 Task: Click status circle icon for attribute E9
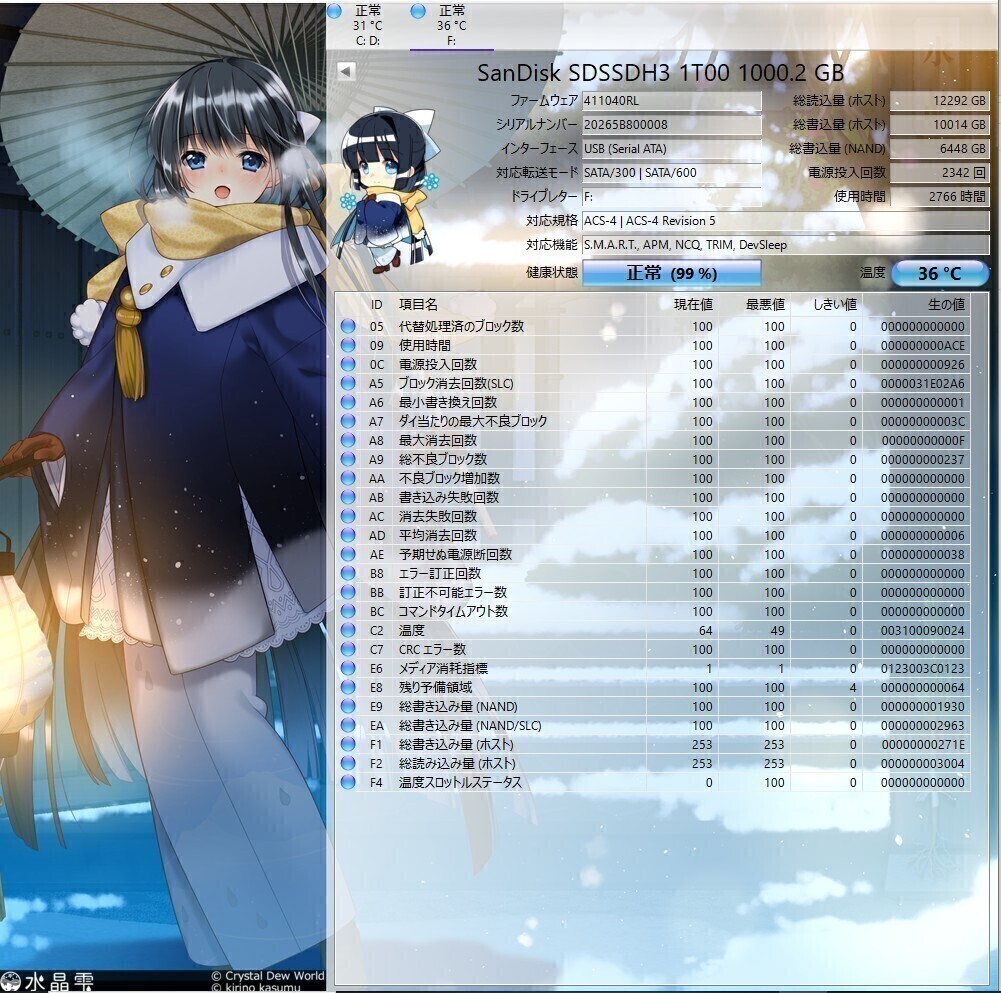[348, 706]
